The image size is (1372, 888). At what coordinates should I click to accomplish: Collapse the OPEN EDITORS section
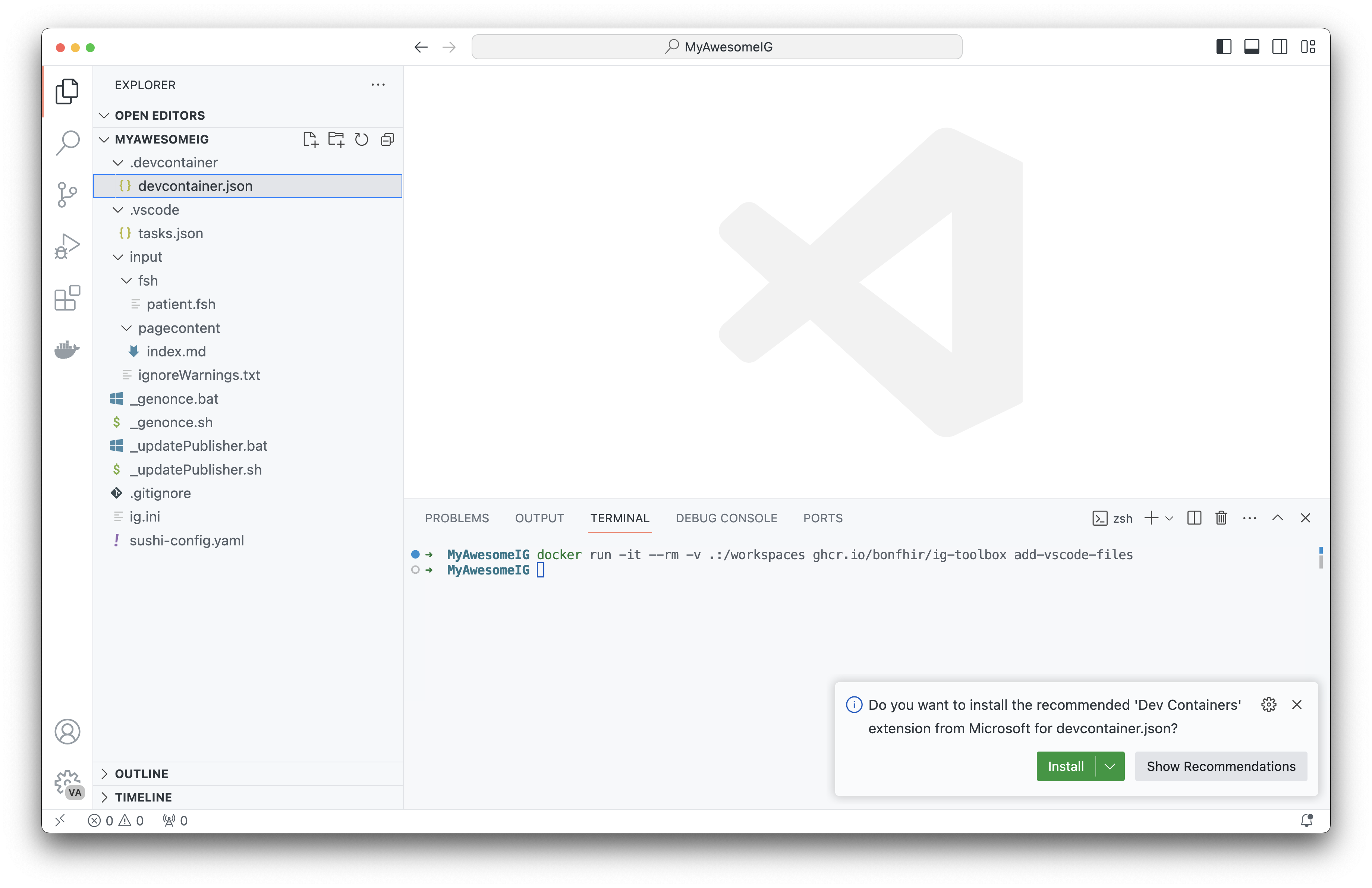click(248, 115)
